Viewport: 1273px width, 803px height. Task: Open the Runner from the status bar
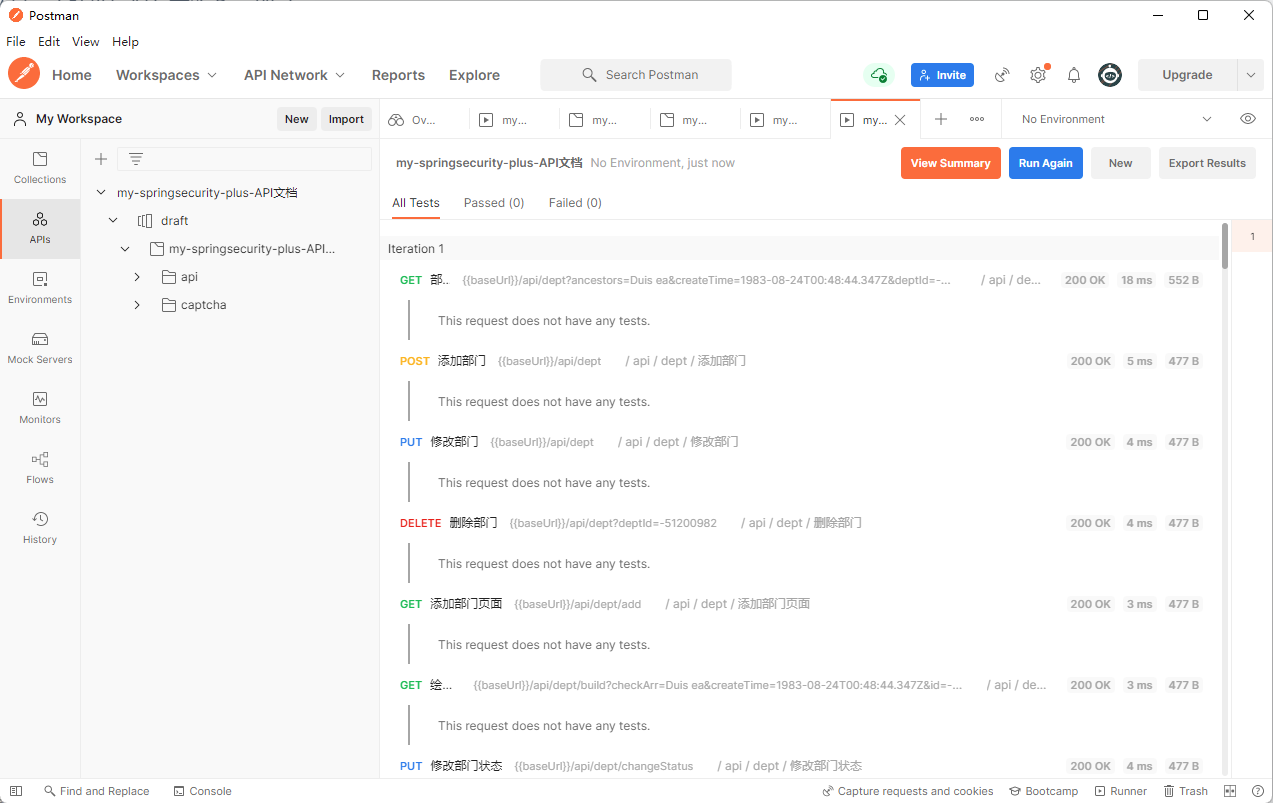coord(1121,791)
